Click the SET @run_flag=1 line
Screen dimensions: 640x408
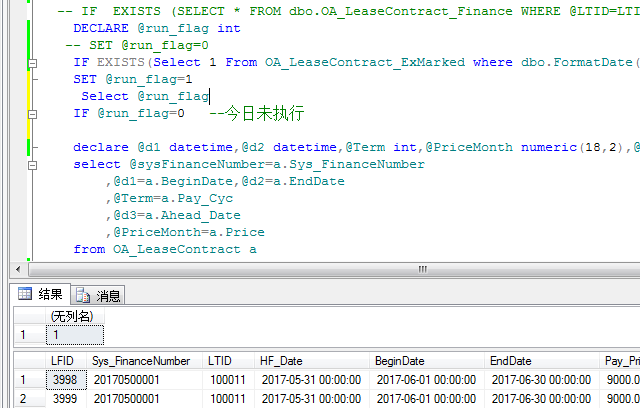tap(133, 79)
